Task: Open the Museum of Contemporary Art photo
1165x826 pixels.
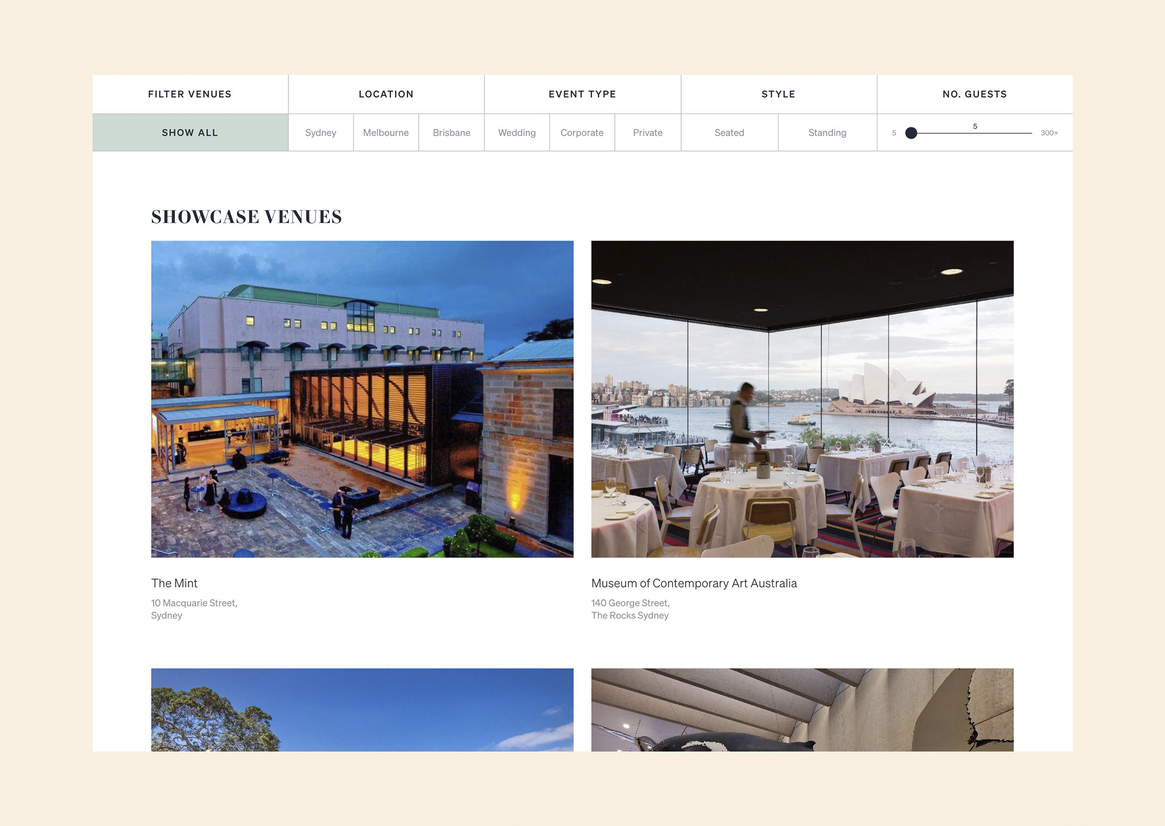Action: tap(802, 399)
